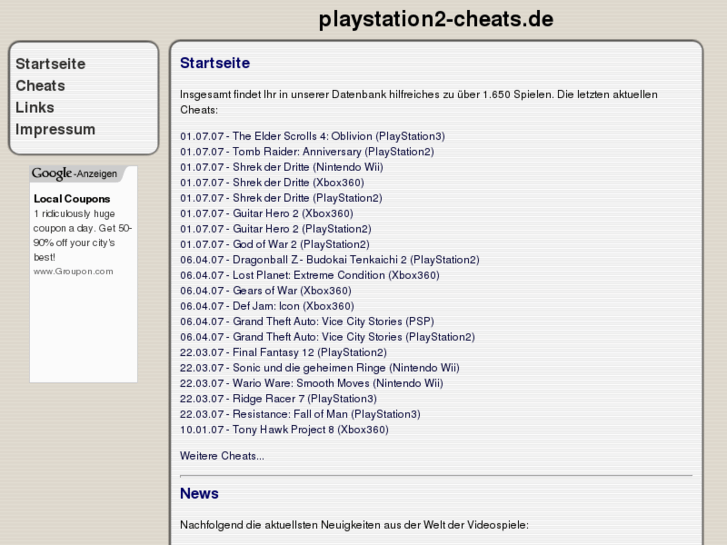Image resolution: width=727 pixels, height=545 pixels.
Task: Open the Startseite navigation link
Action: pyautogui.click(x=51, y=64)
